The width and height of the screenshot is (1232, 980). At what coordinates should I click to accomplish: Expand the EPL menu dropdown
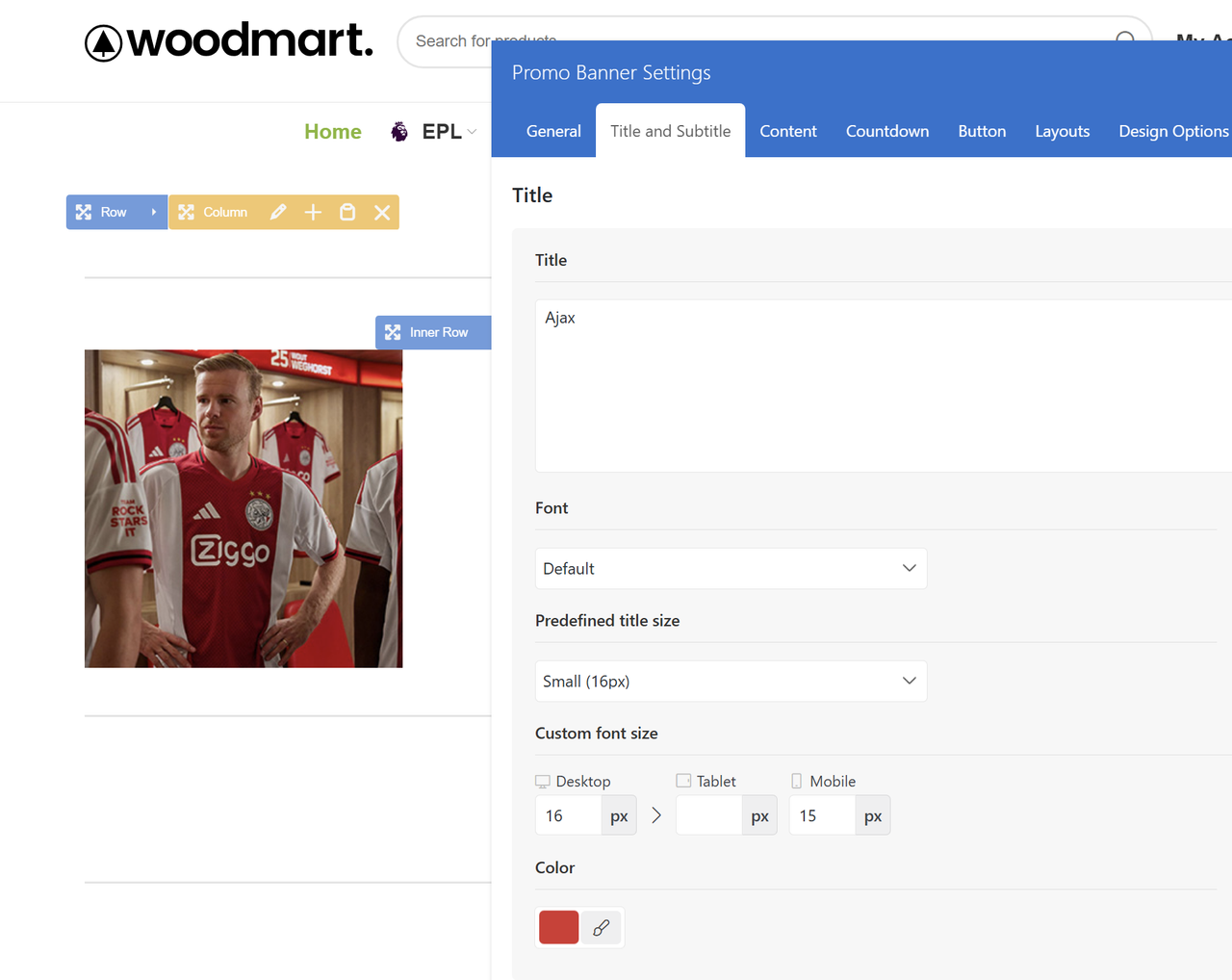[x=472, y=132]
